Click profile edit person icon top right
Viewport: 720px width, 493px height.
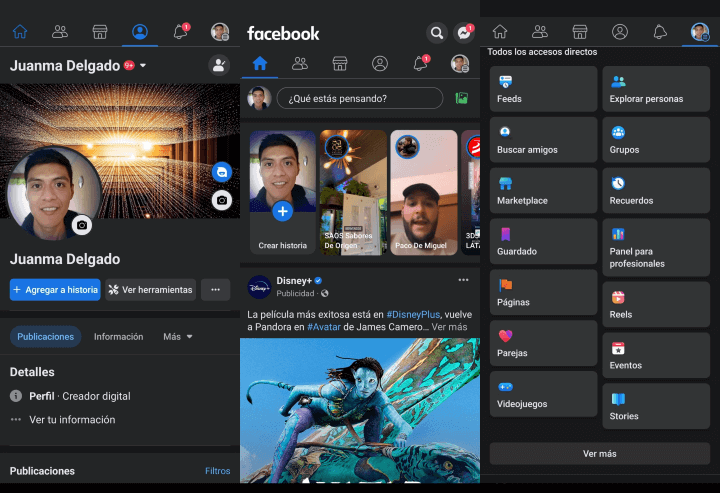pyautogui.click(x=219, y=65)
